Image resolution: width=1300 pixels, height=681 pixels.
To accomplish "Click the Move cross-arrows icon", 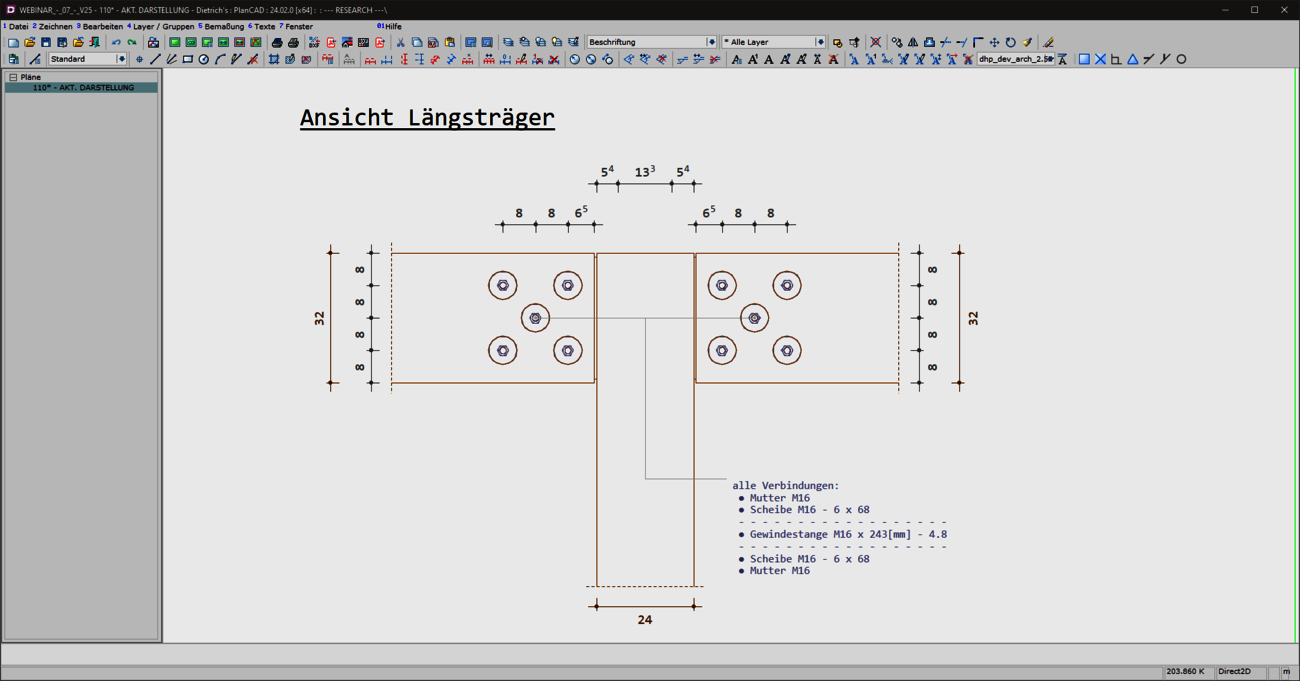I will click(x=994, y=43).
